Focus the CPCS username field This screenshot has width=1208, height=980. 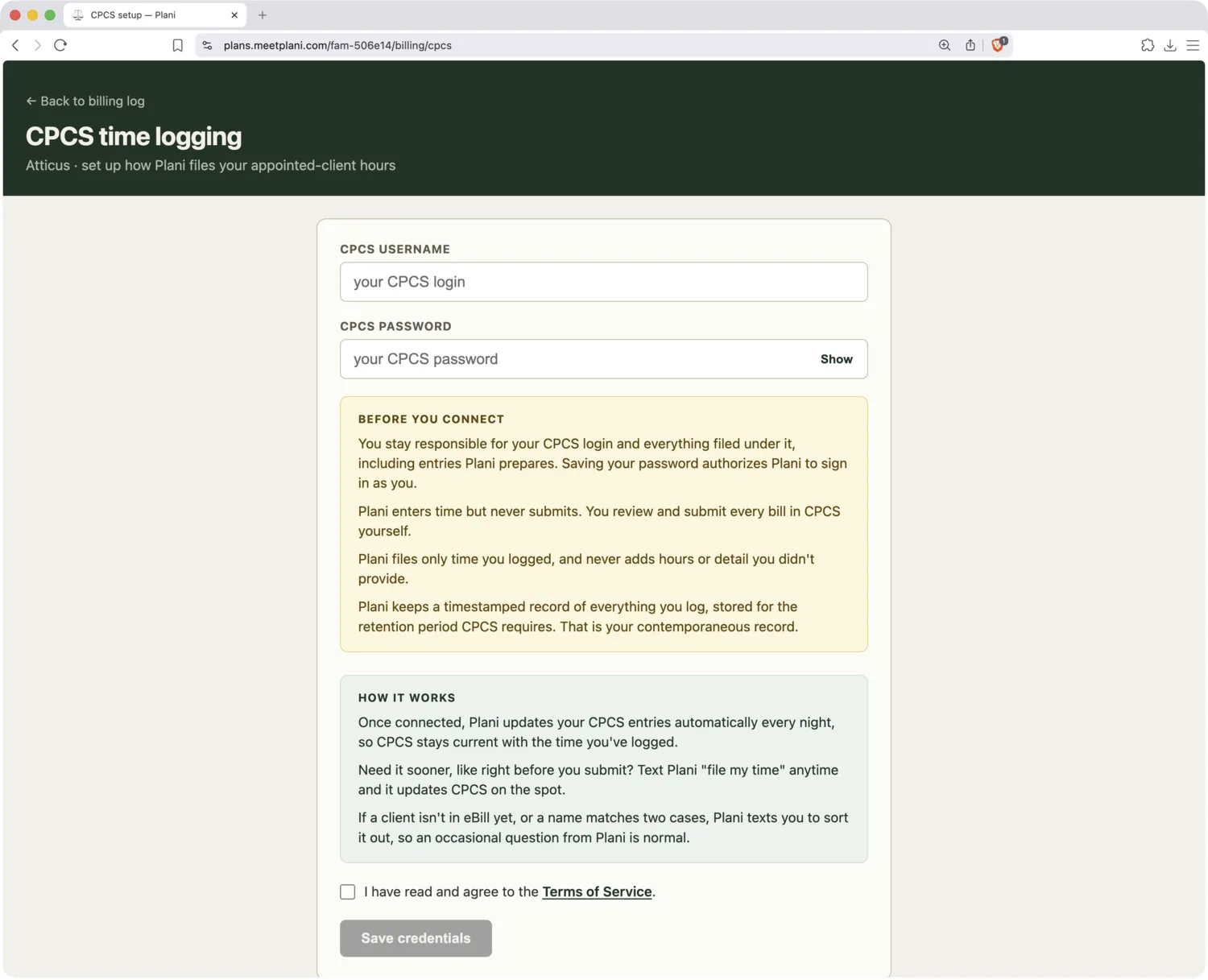click(x=603, y=282)
